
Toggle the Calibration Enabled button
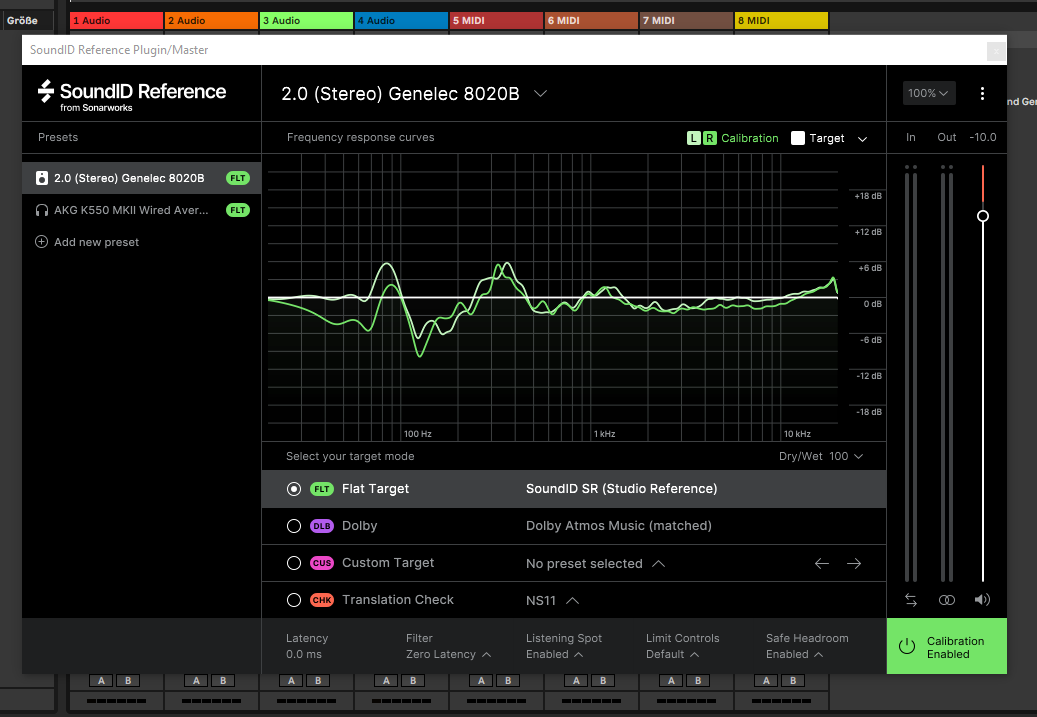click(946, 646)
